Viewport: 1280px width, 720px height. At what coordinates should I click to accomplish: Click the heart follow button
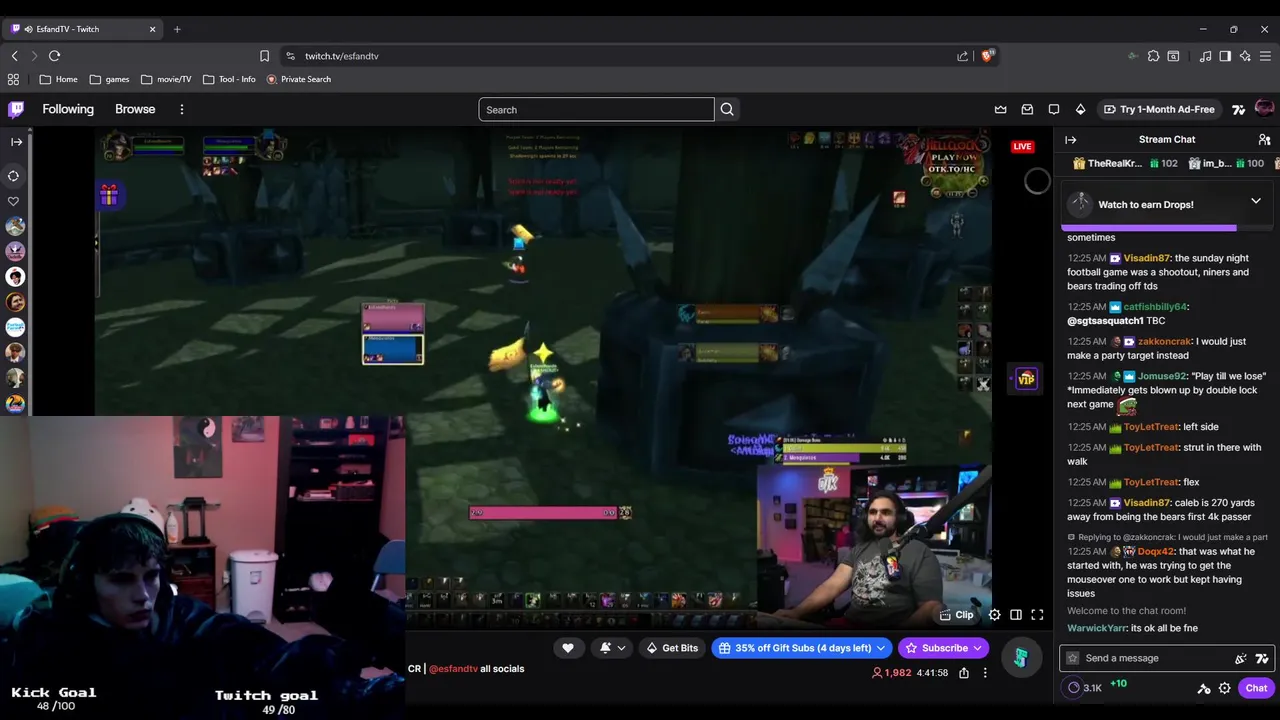pyautogui.click(x=568, y=648)
